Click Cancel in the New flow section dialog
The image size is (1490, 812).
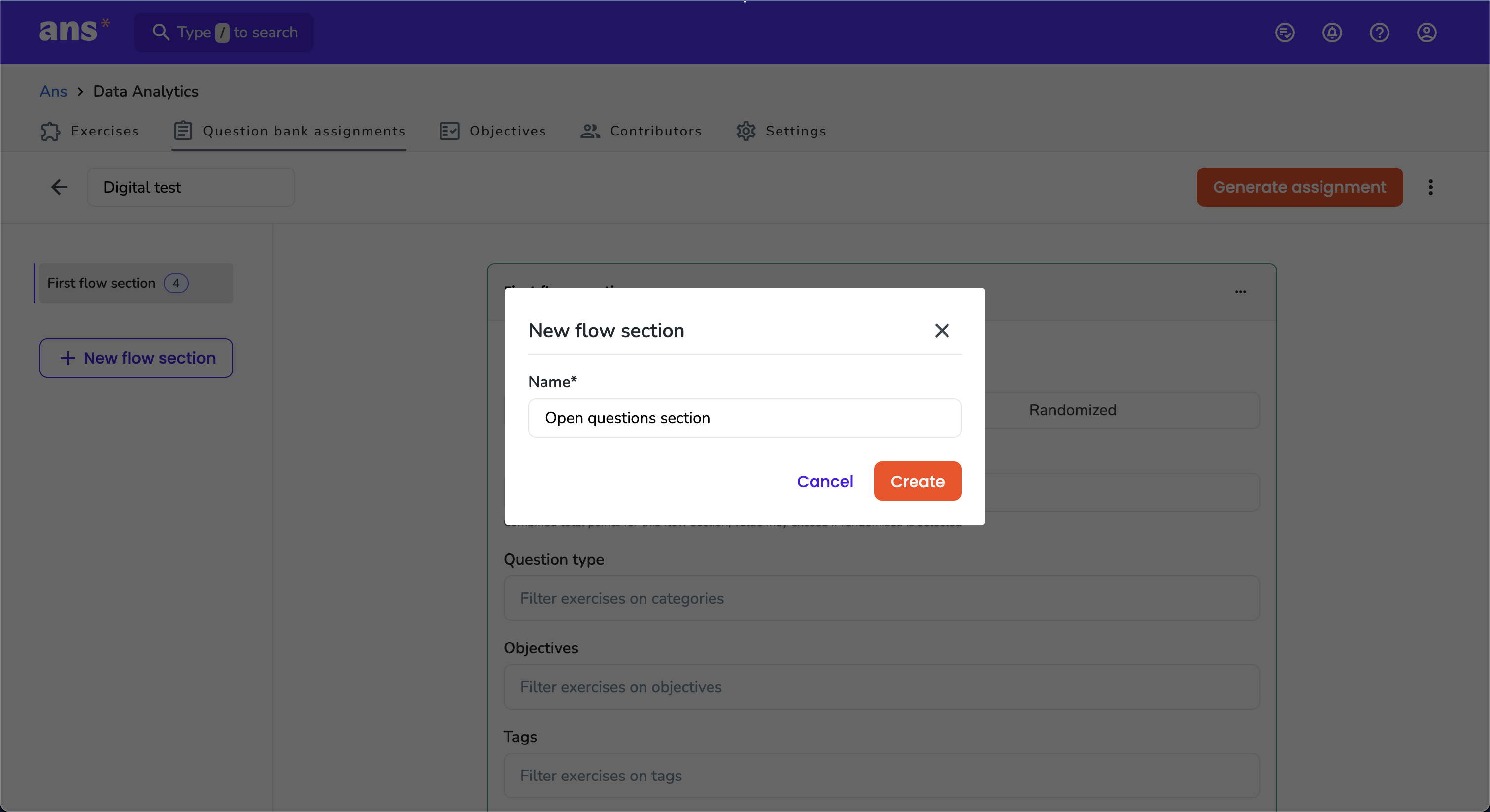click(825, 481)
